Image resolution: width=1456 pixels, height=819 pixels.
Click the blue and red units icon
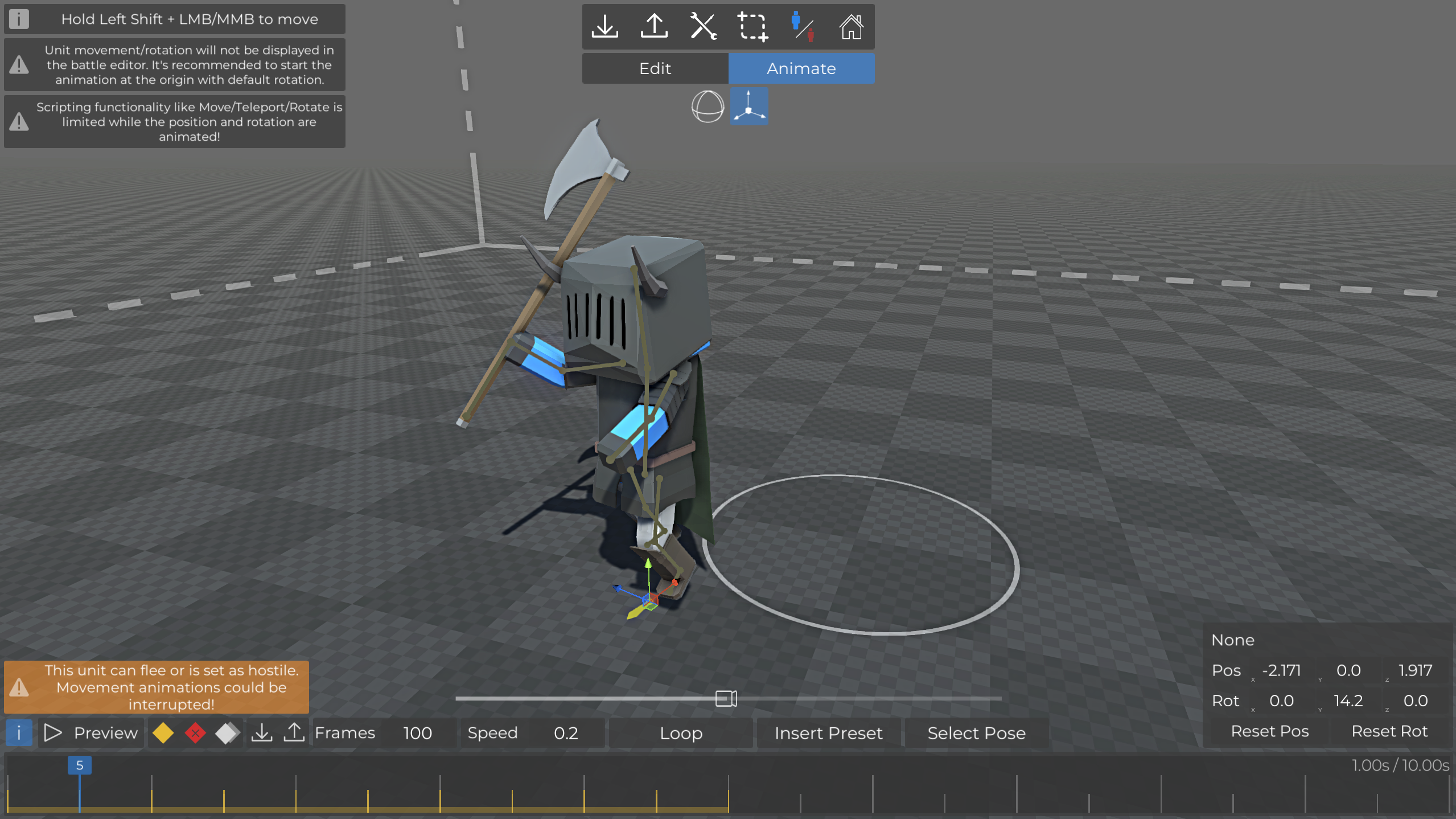(803, 26)
